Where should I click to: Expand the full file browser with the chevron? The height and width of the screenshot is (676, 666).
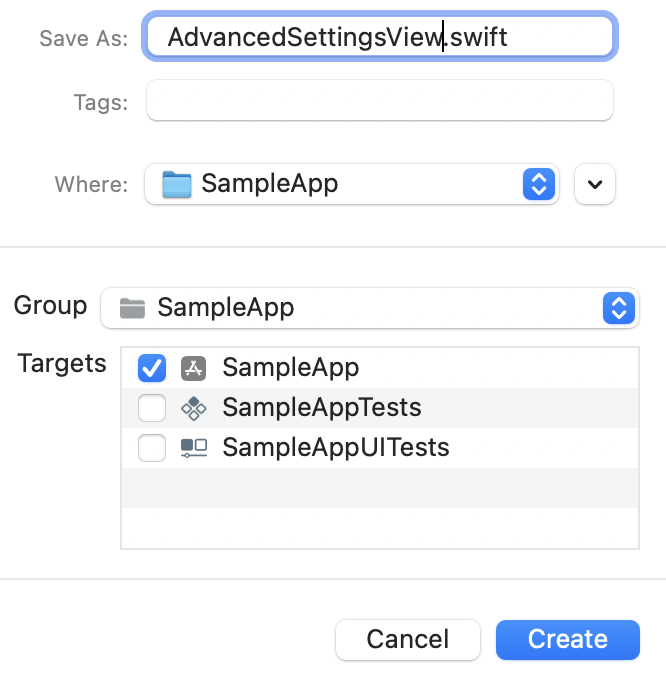tap(595, 184)
